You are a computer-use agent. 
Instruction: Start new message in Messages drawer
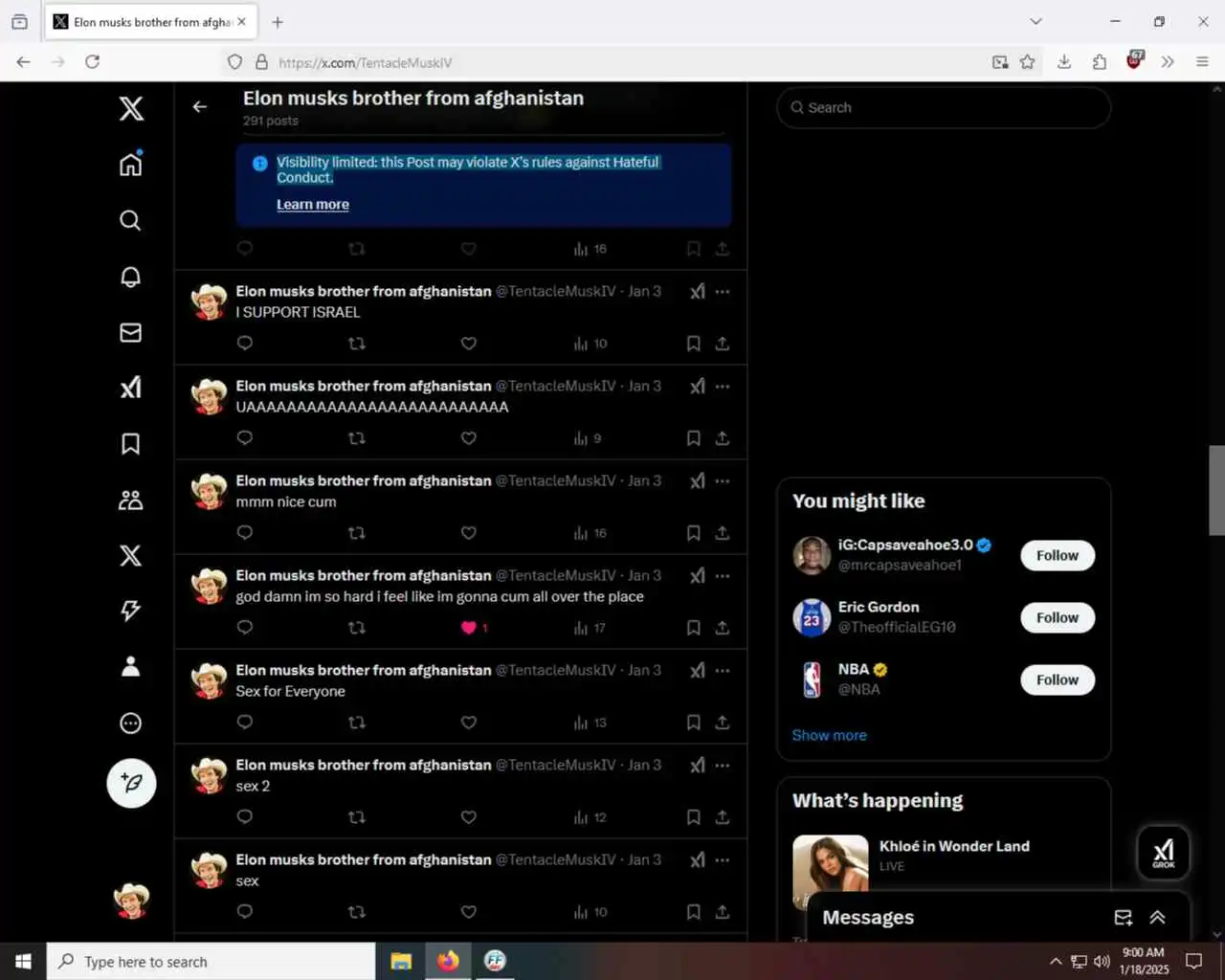point(1124,917)
